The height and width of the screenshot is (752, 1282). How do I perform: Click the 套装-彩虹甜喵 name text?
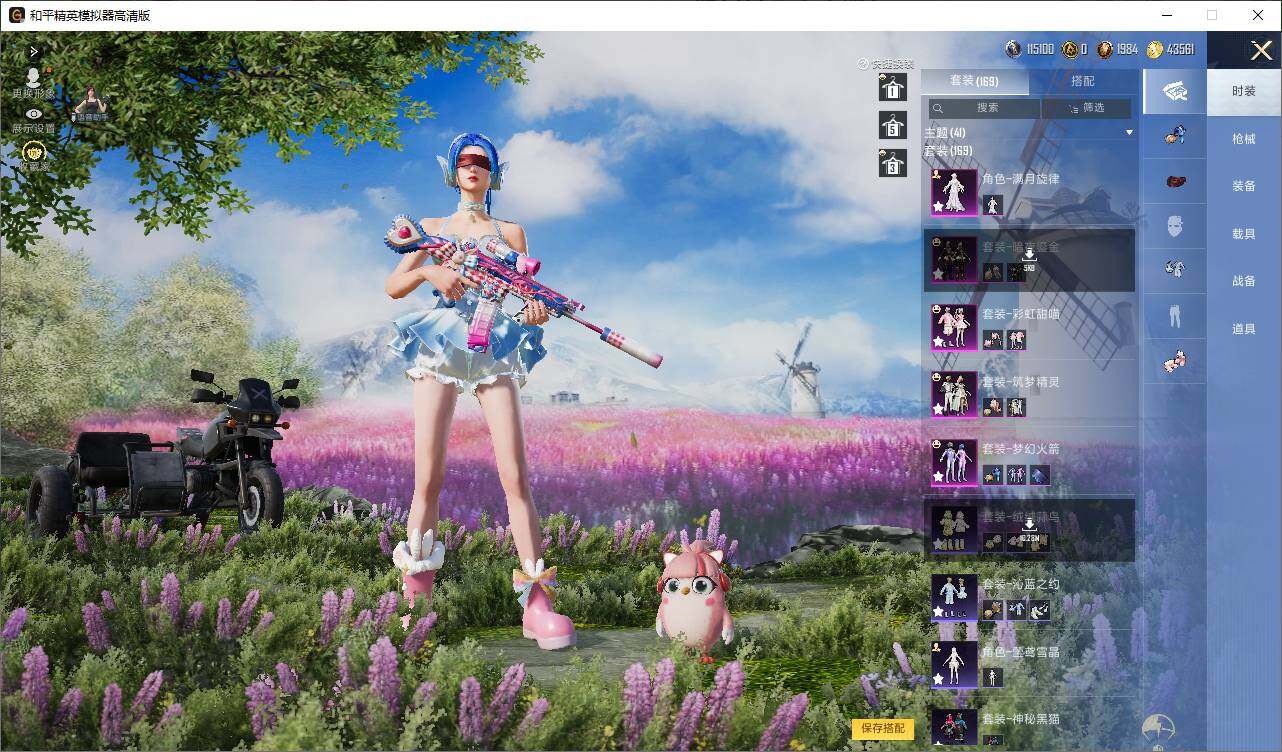coord(1020,314)
